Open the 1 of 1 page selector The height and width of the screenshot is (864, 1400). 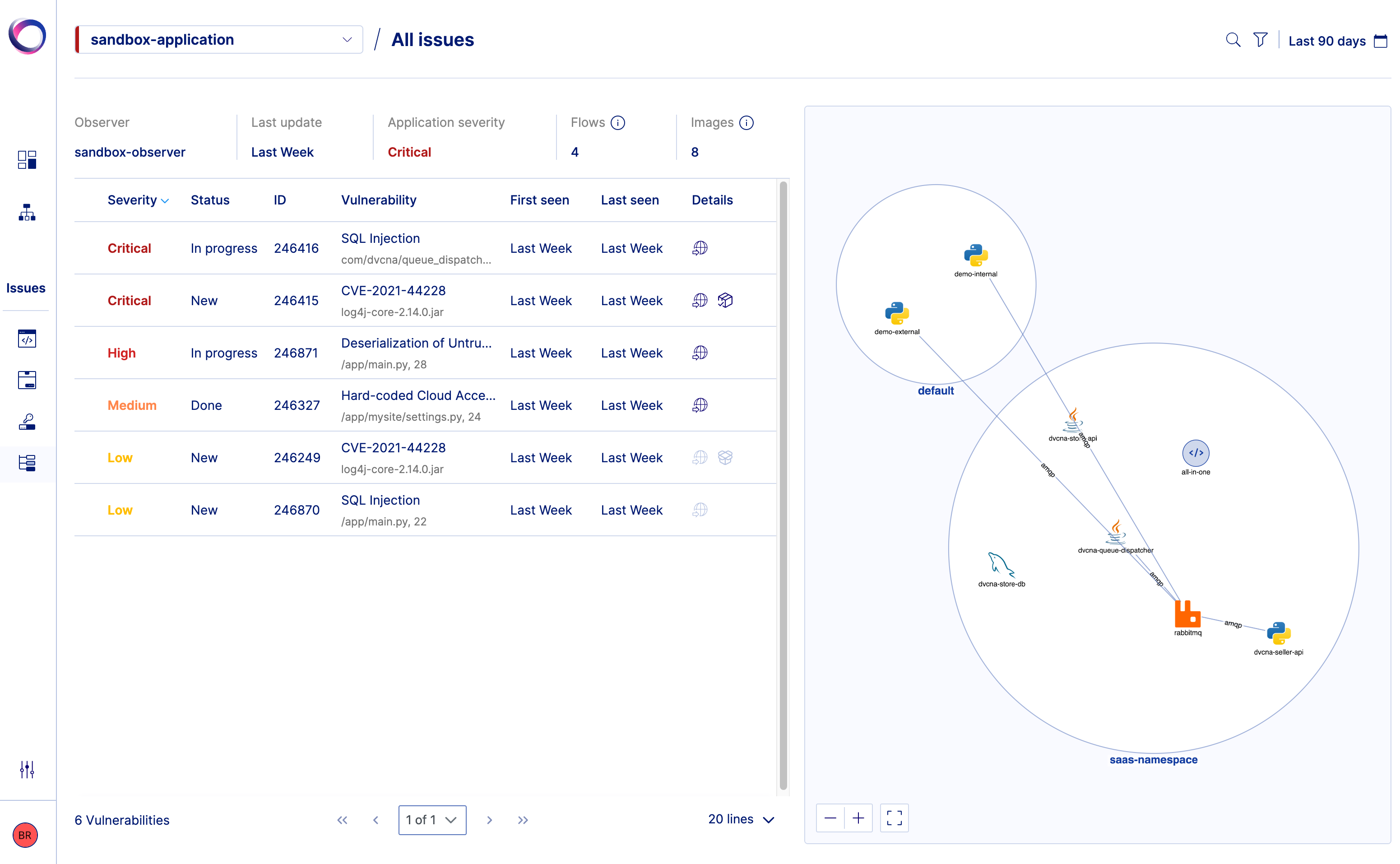(x=432, y=820)
